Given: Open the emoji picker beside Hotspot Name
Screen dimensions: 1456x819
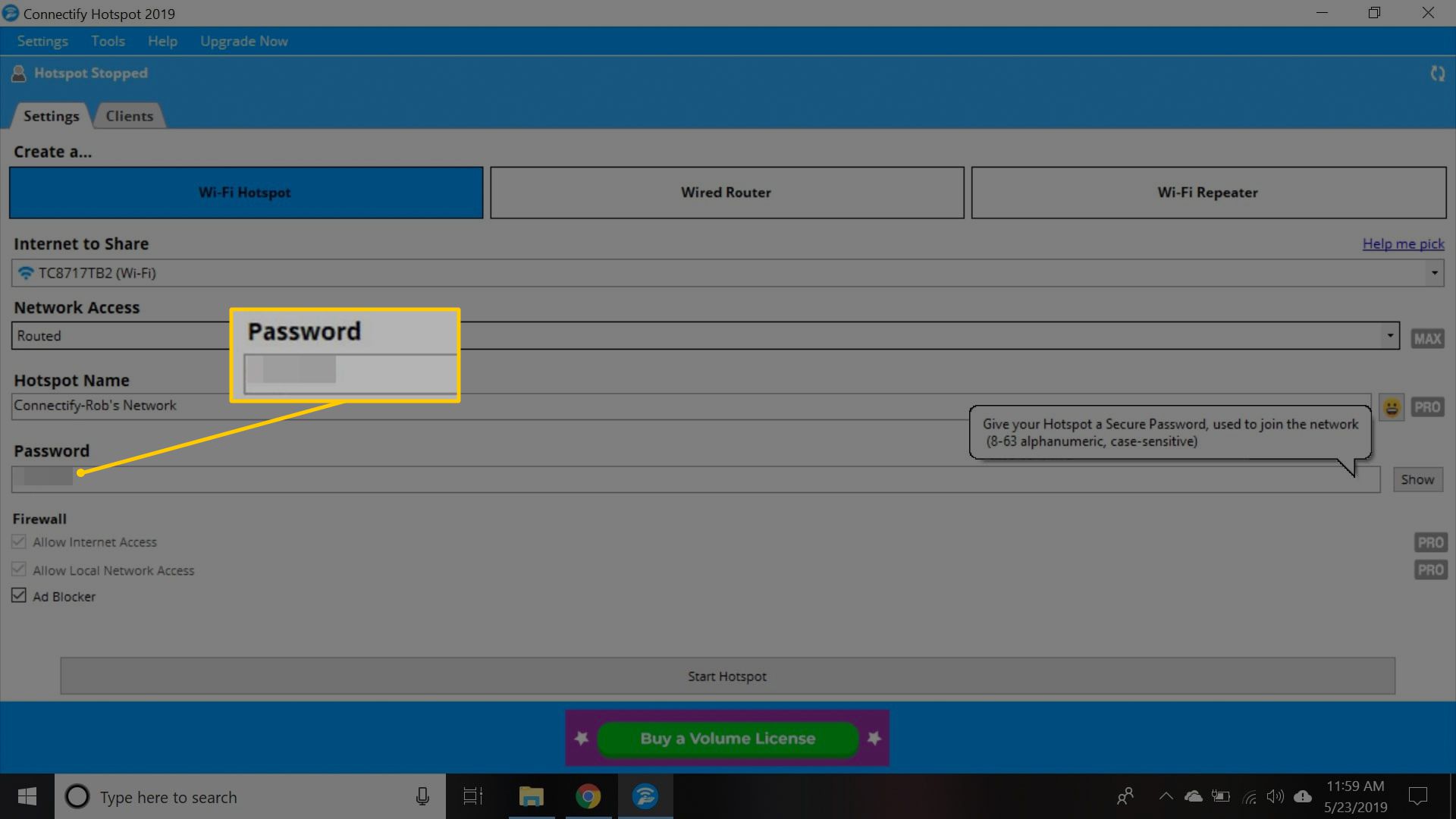Looking at the screenshot, I should [x=1392, y=407].
